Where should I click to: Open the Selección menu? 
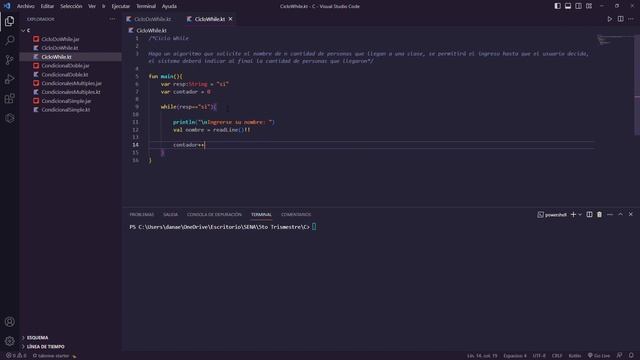tap(71, 6)
